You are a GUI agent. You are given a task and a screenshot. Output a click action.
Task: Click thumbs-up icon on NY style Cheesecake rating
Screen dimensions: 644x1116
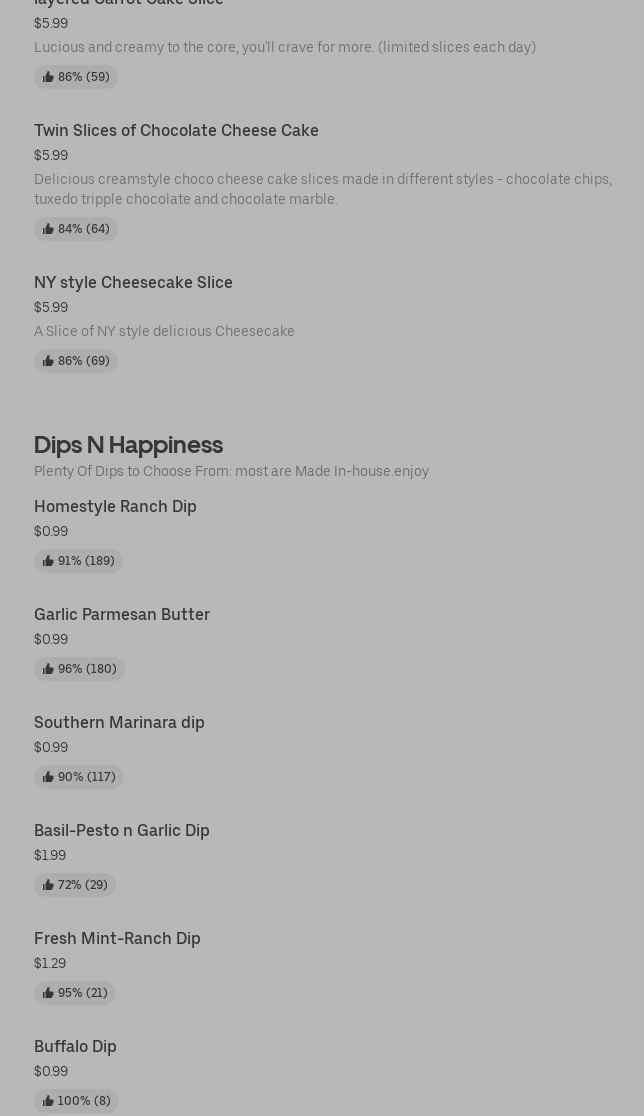point(48,361)
